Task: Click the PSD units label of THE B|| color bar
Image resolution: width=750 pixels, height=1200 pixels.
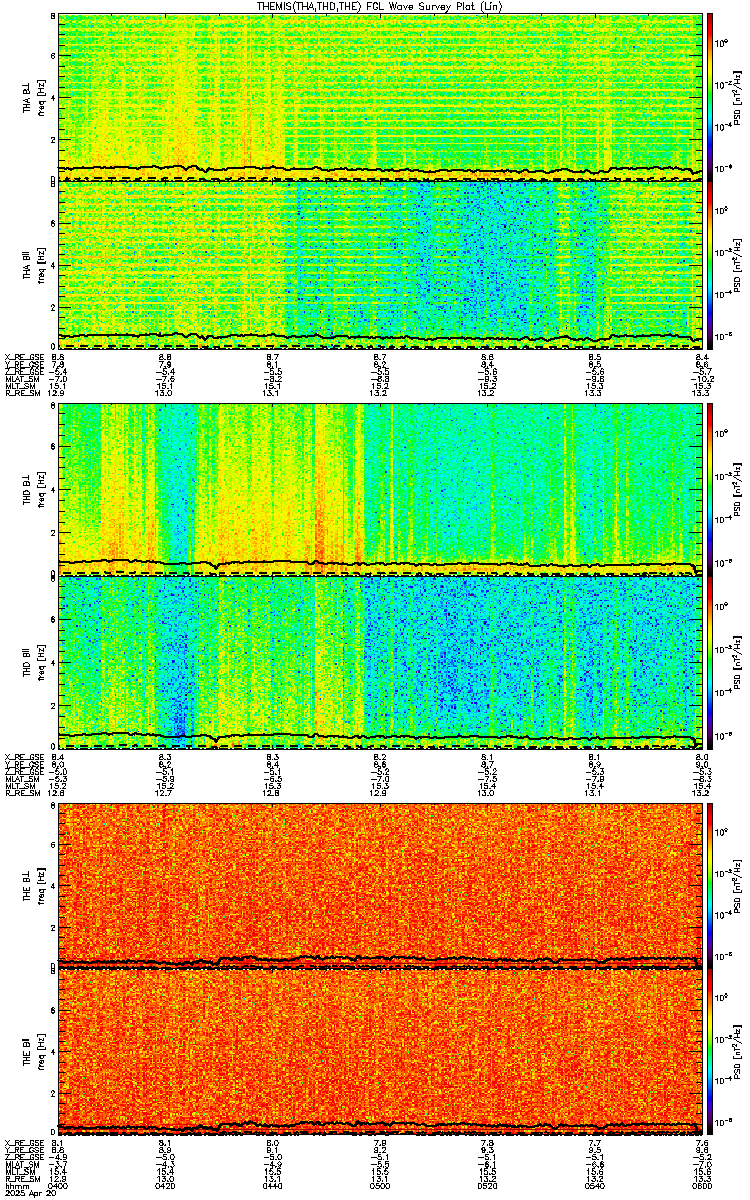Action: [738, 1050]
